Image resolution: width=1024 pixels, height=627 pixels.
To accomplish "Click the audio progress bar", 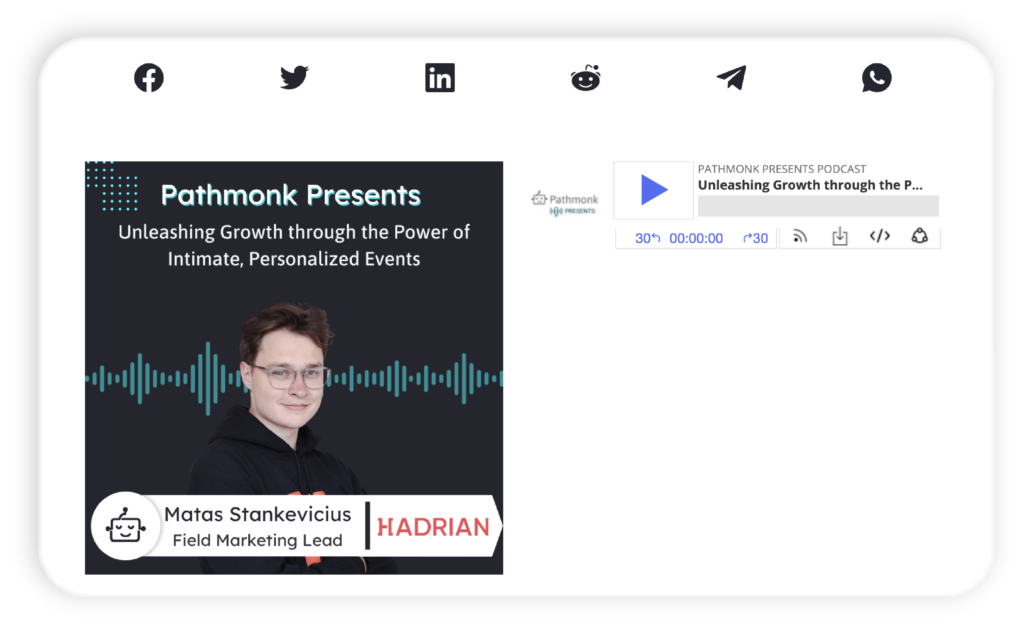I will (818, 206).
